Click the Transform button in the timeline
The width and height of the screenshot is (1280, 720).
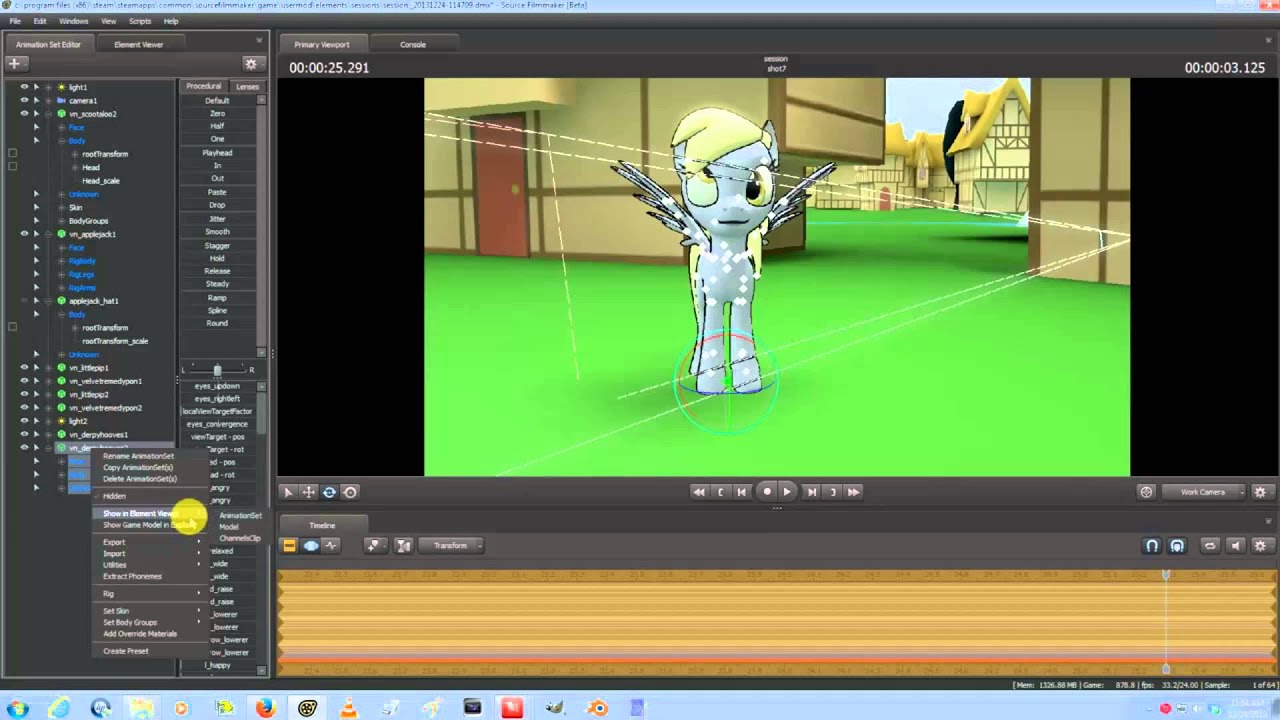coord(450,546)
